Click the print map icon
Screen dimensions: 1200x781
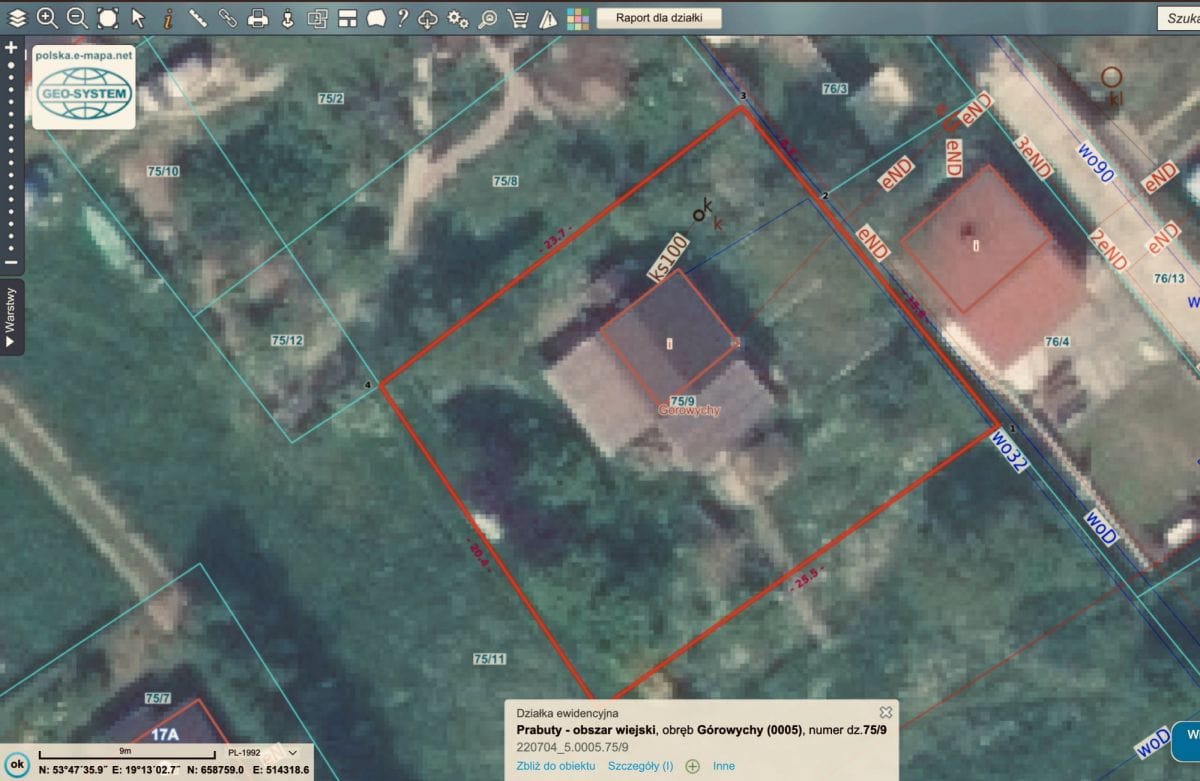coord(258,17)
